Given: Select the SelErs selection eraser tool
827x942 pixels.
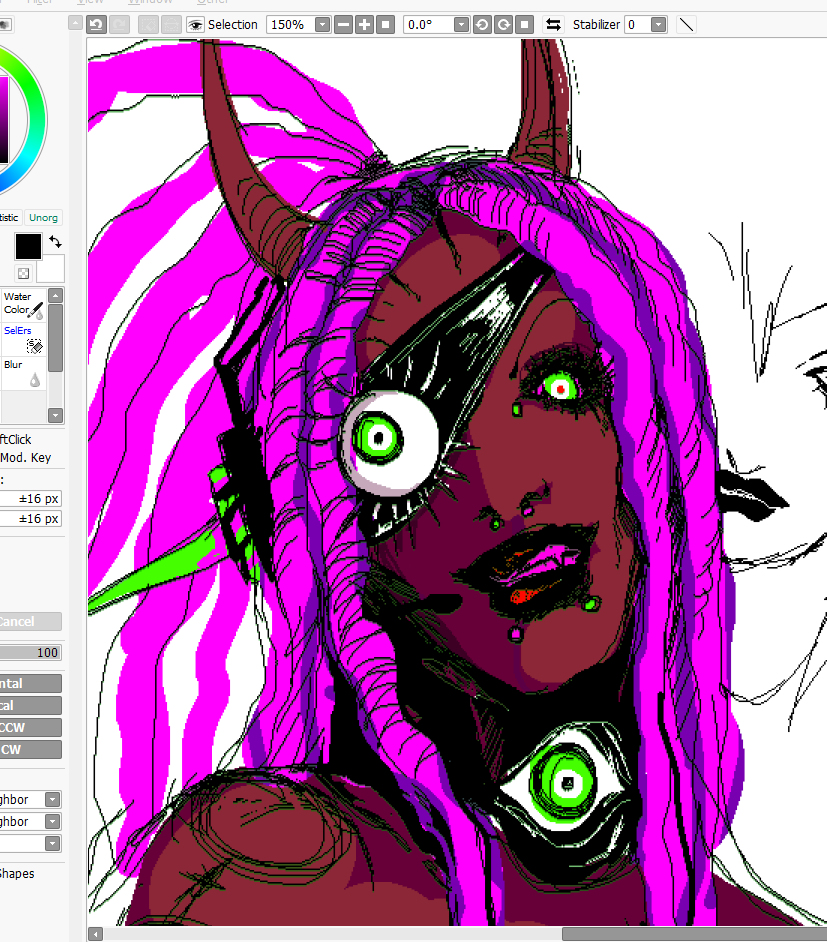Looking at the screenshot, I should pos(22,337).
